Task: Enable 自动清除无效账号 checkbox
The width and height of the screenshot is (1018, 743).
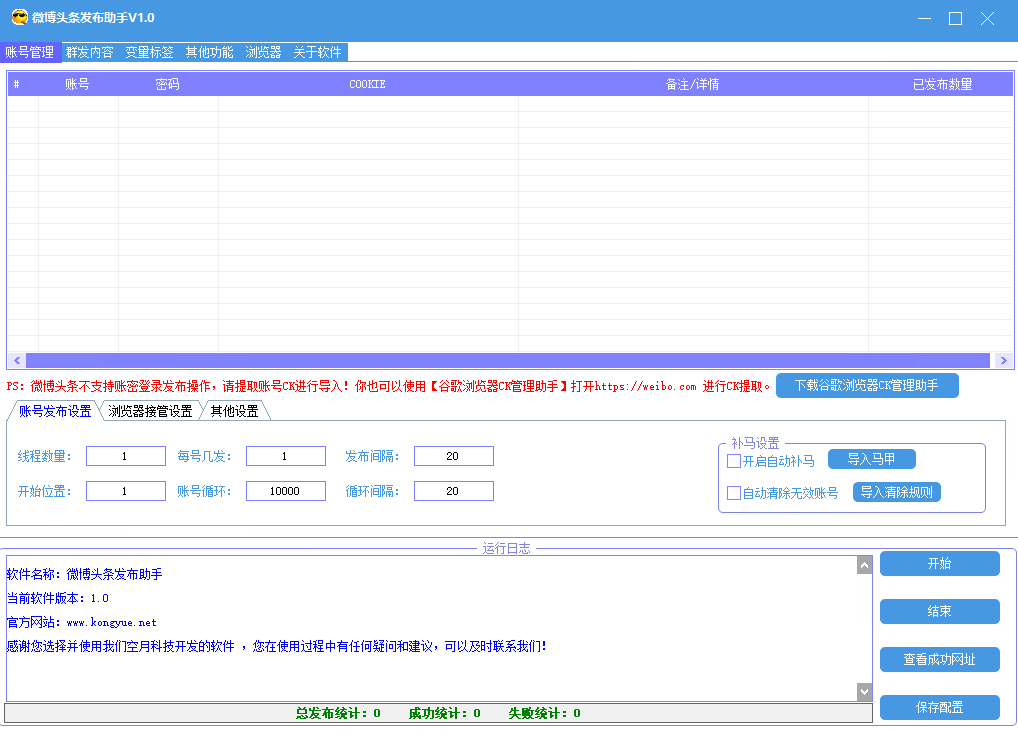Action: point(734,493)
